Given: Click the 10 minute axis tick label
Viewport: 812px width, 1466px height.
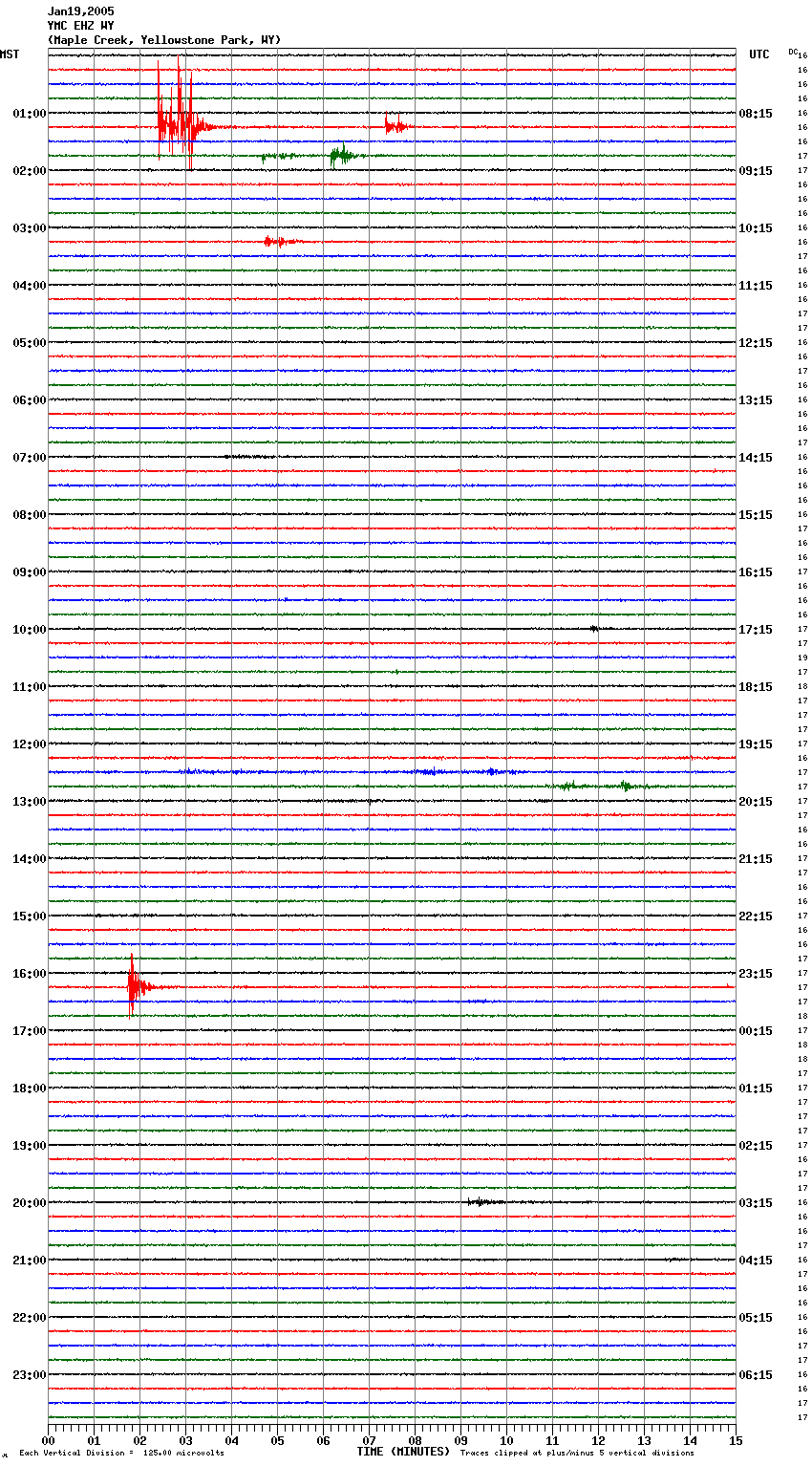Looking at the screenshot, I should [x=506, y=1440].
